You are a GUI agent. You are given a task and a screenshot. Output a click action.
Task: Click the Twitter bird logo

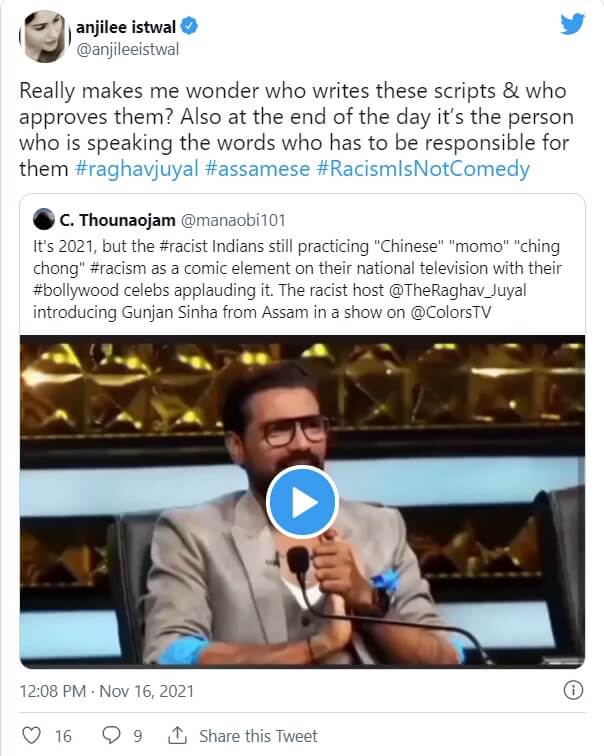click(x=571, y=25)
